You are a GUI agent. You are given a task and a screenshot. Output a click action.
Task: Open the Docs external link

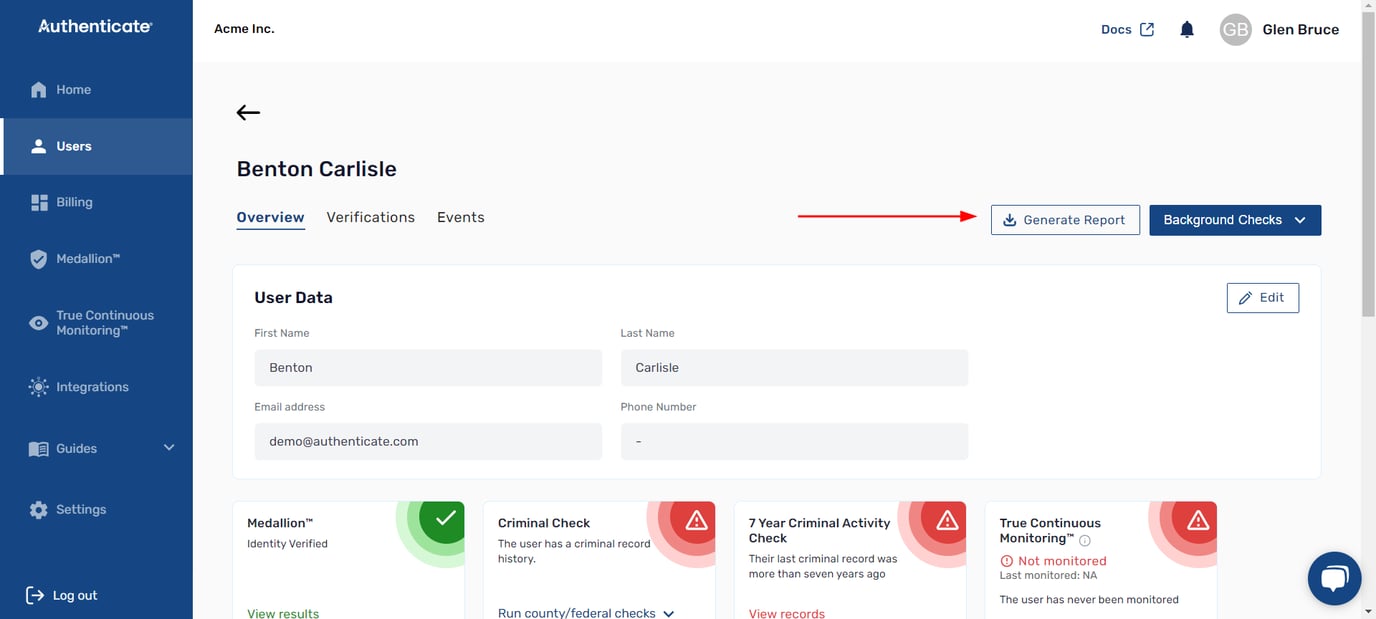(1127, 30)
